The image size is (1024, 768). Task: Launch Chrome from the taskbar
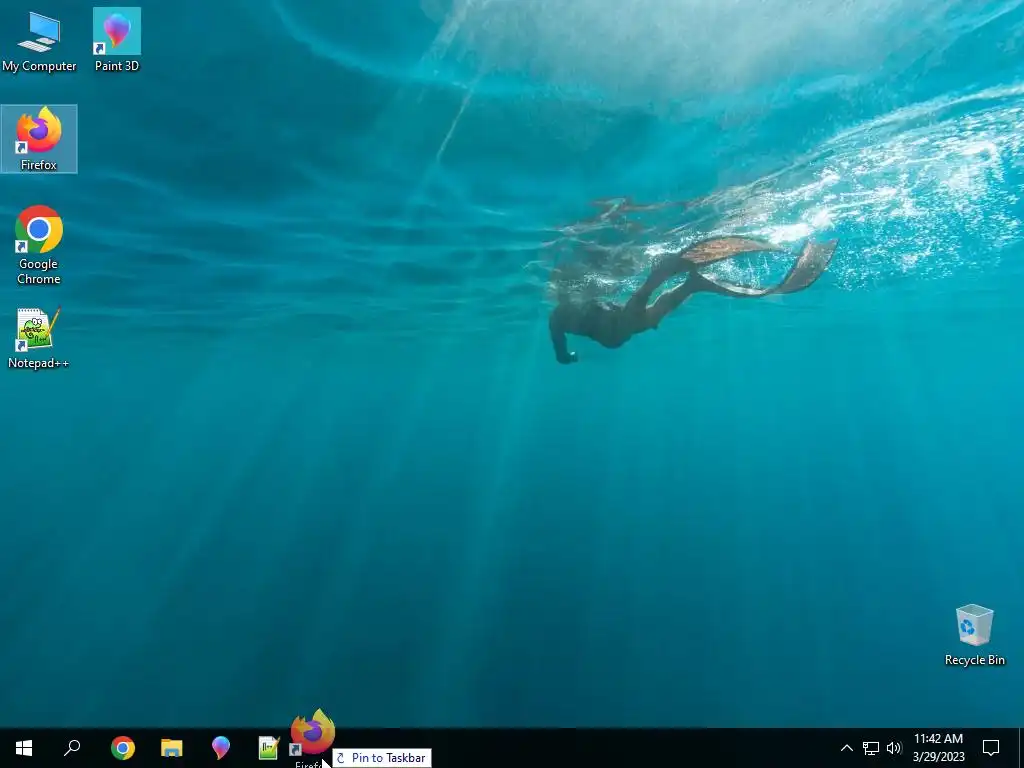coord(123,748)
